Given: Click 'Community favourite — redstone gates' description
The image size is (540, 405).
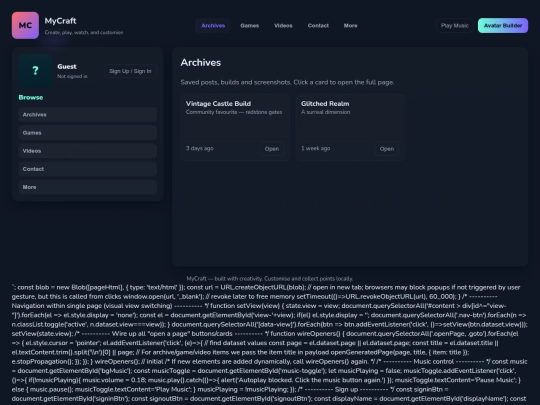Looking at the screenshot, I should pyautogui.click(x=234, y=112).
